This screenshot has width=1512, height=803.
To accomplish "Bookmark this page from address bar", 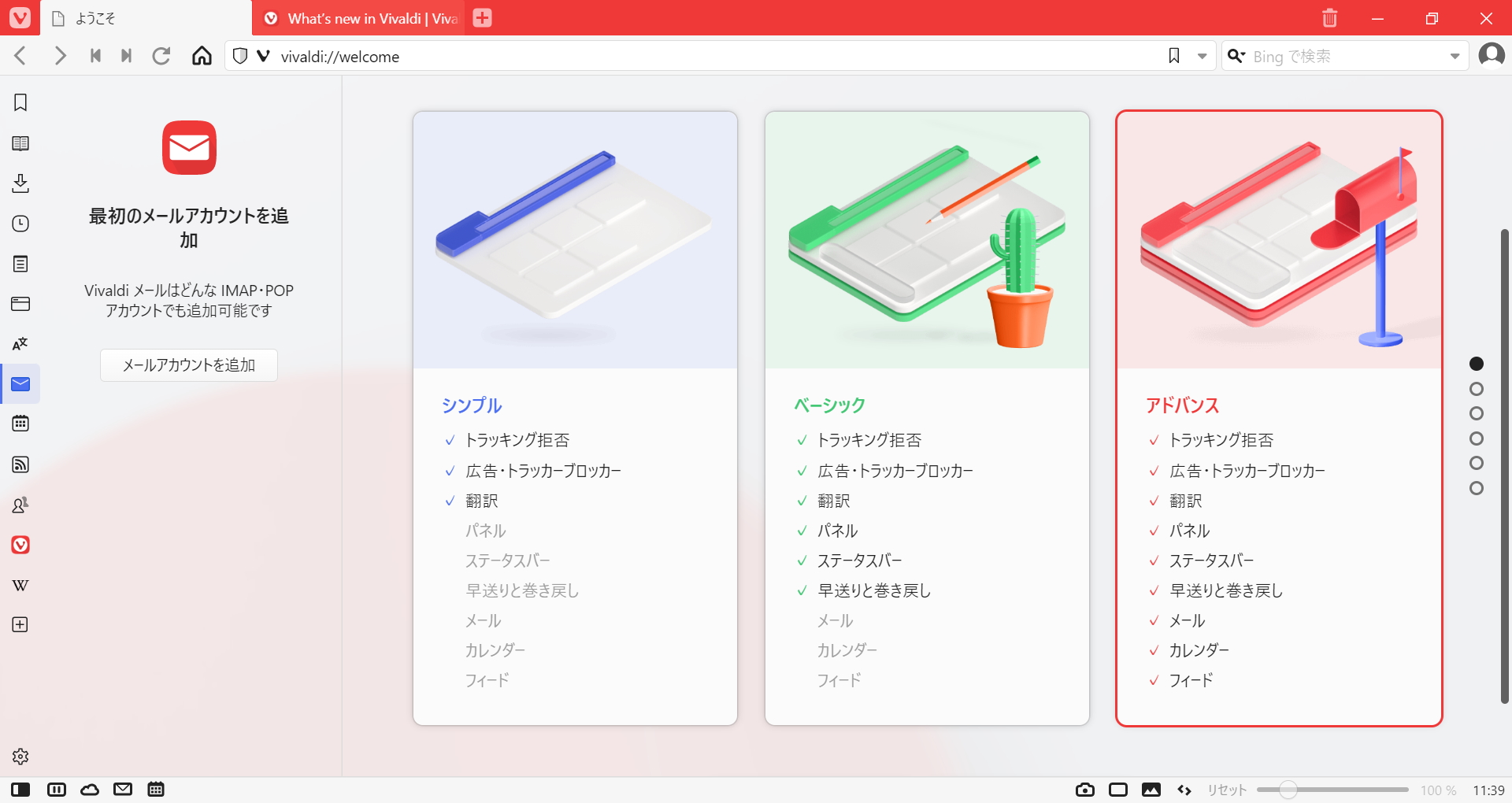I will (1173, 56).
